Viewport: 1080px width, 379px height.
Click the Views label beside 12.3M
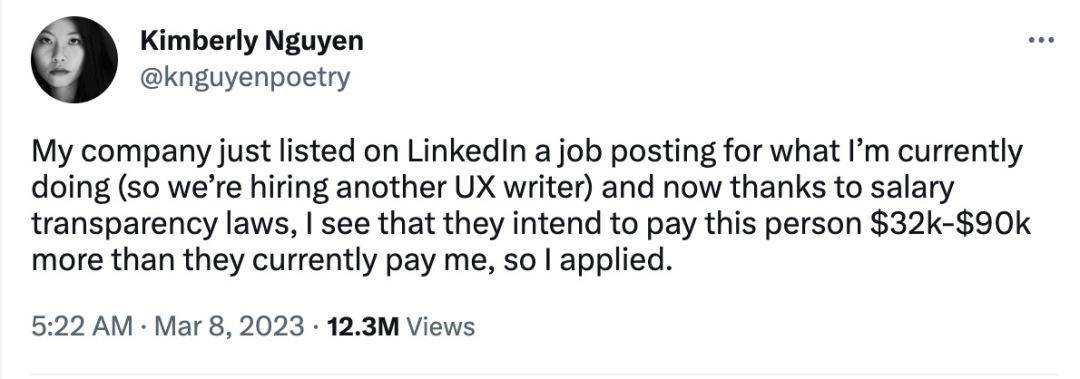pyautogui.click(x=441, y=326)
